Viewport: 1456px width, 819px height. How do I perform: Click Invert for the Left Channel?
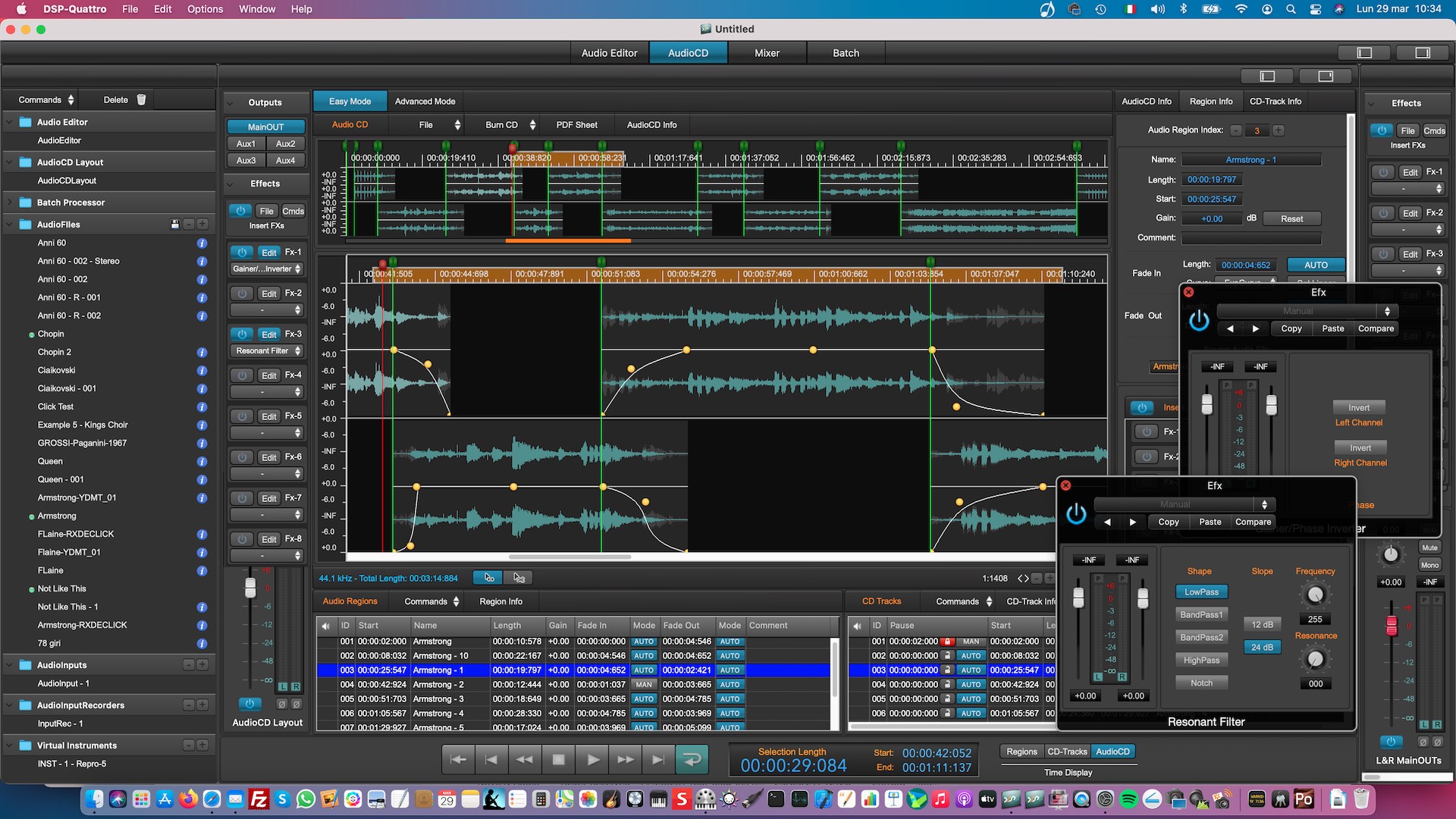click(1358, 408)
